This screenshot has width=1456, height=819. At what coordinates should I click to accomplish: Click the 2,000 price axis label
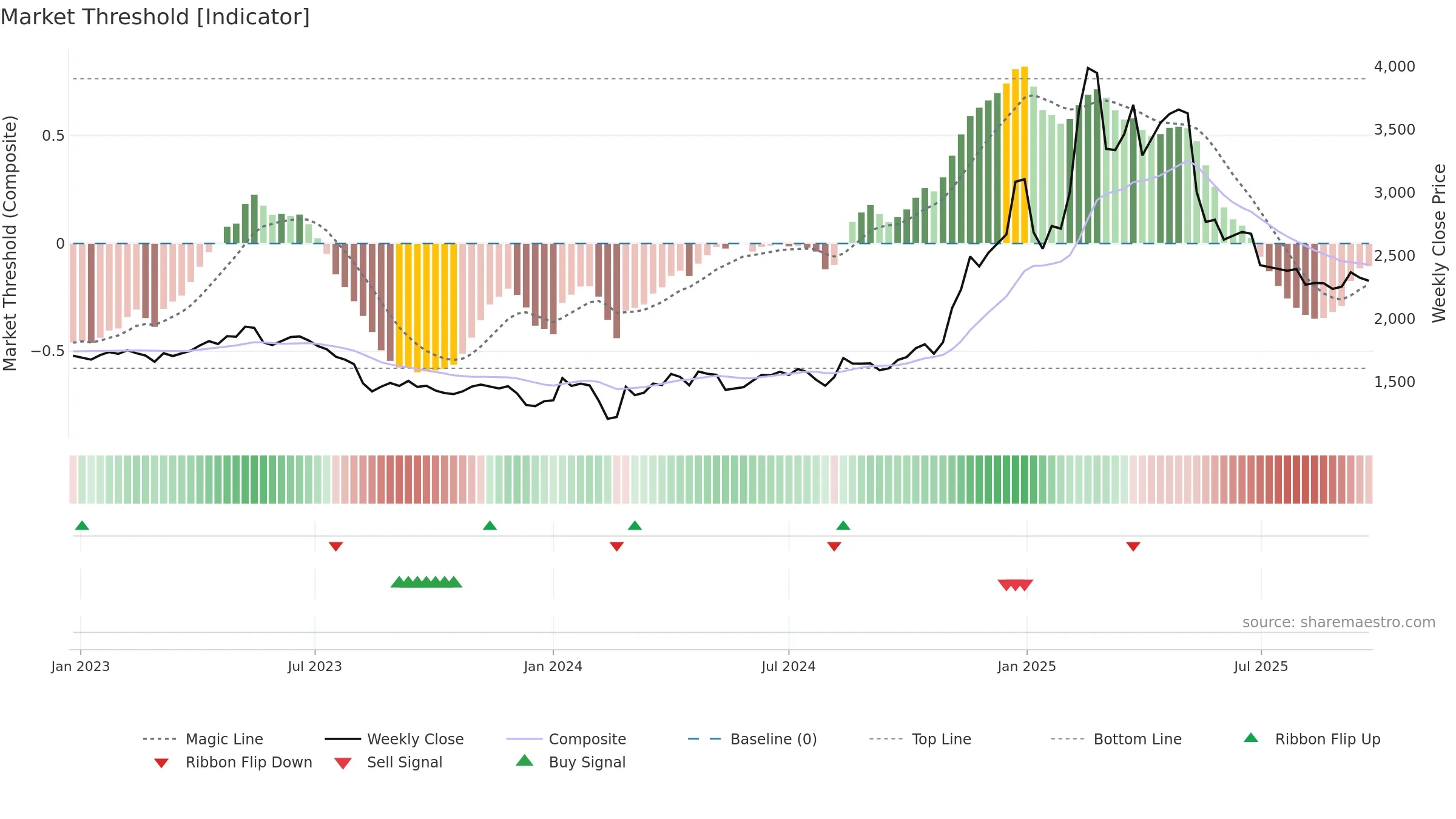click(1395, 318)
